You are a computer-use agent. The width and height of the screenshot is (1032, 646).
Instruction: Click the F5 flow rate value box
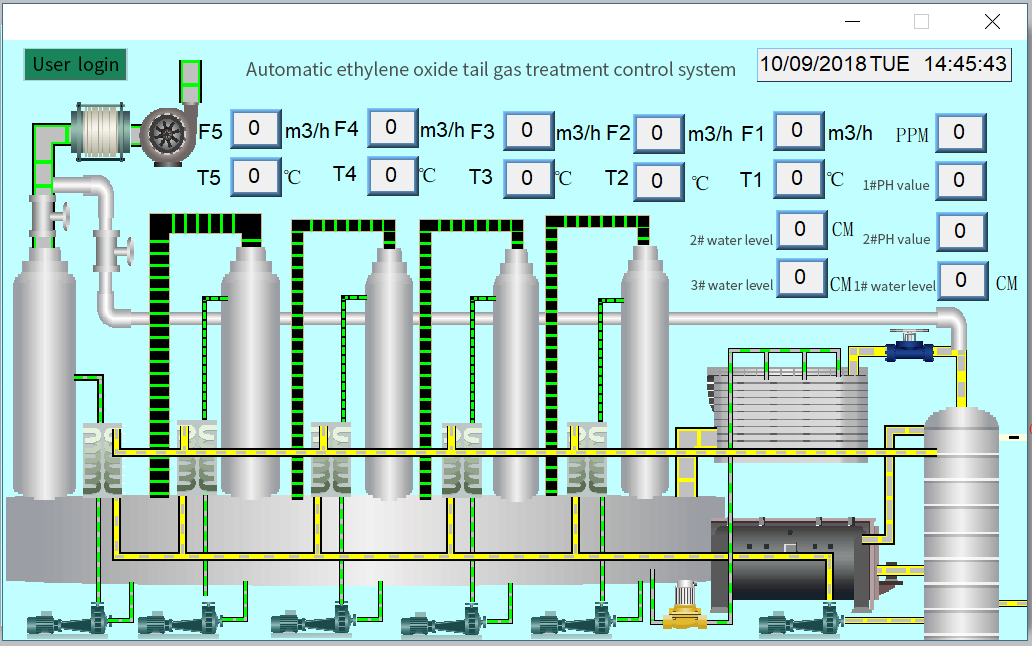click(255, 129)
